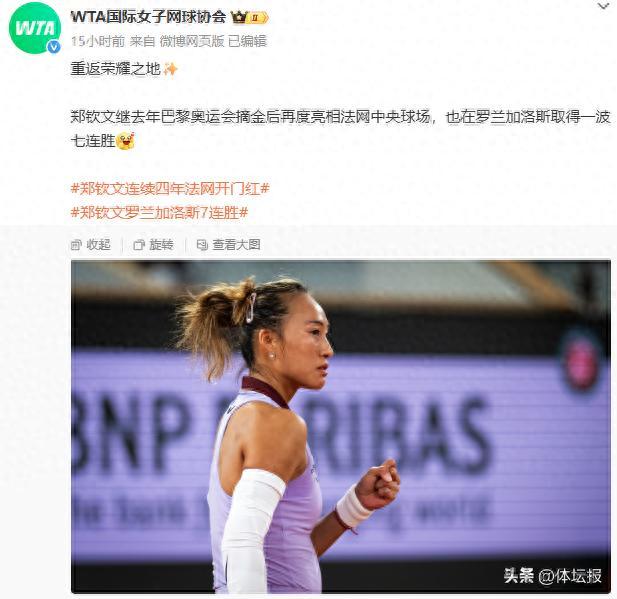Expand the post options chevron at top right

tap(603, 6)
